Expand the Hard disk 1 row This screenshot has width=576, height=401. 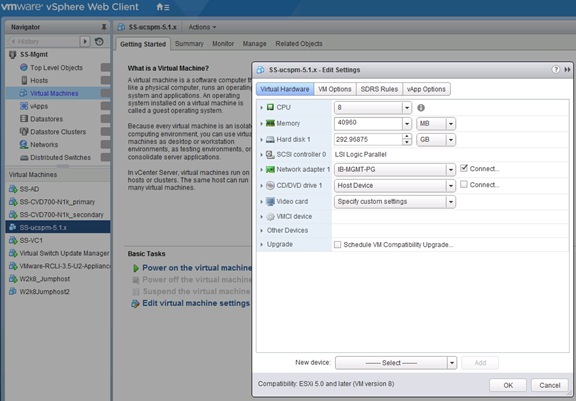pyautogui.click(x=261, y=140)
